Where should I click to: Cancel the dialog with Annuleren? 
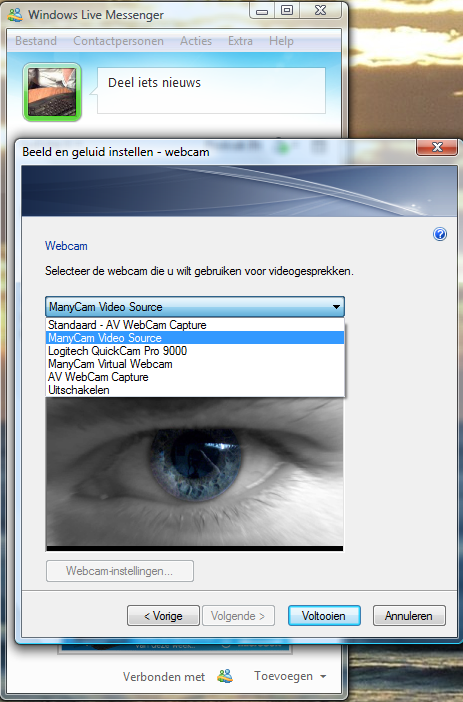(x=409, y=616)
